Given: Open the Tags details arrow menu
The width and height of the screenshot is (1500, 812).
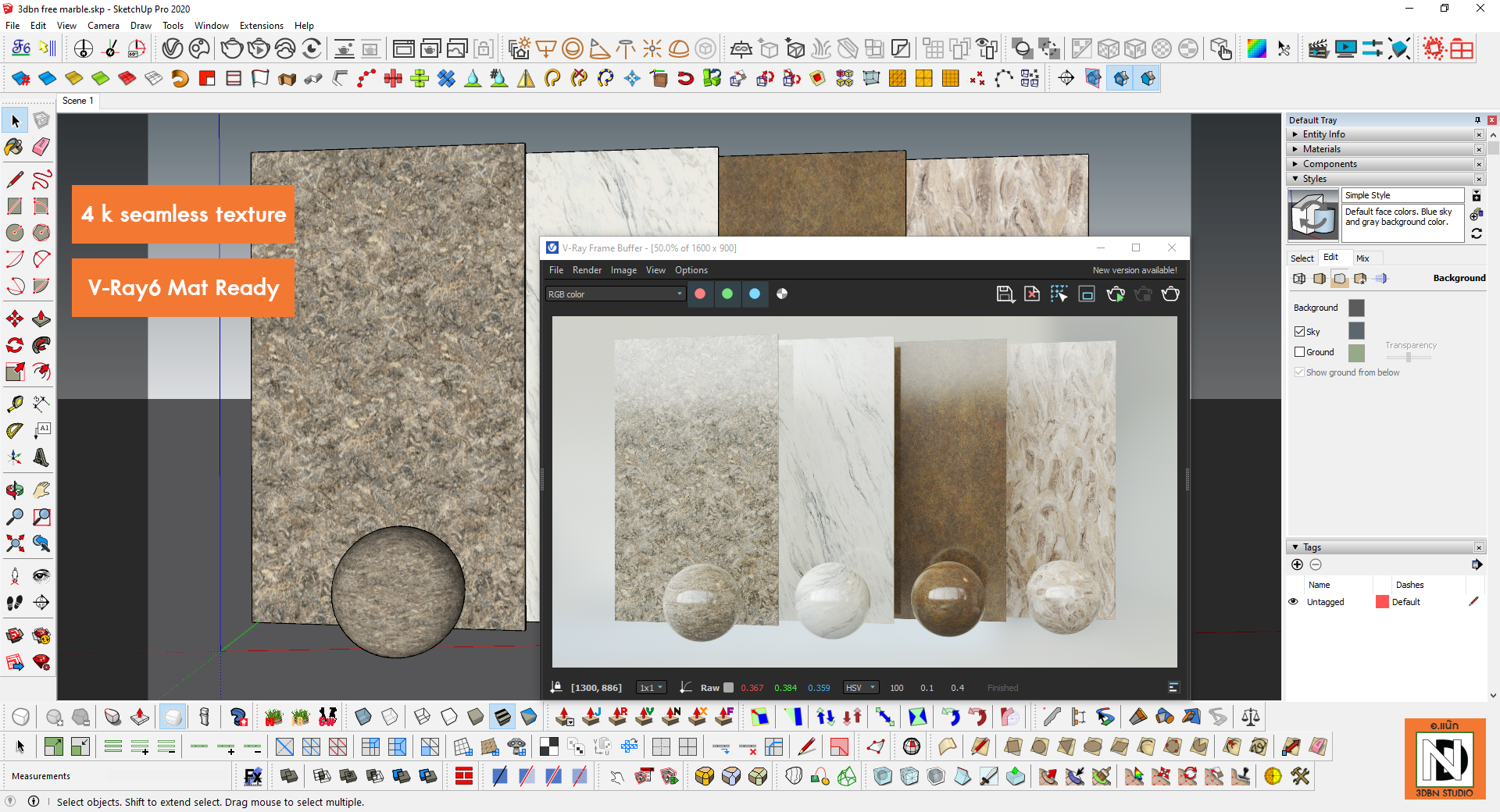Looking at the screenshot, I should pyautogui.click(x=1477, y=564).
